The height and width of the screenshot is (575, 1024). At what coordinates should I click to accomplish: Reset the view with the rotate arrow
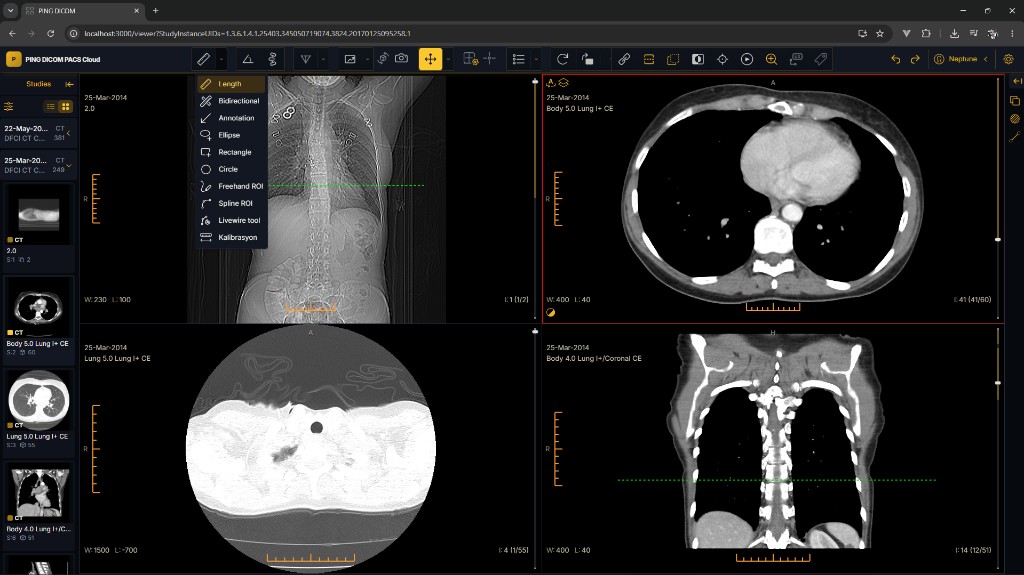coord(562,59)
